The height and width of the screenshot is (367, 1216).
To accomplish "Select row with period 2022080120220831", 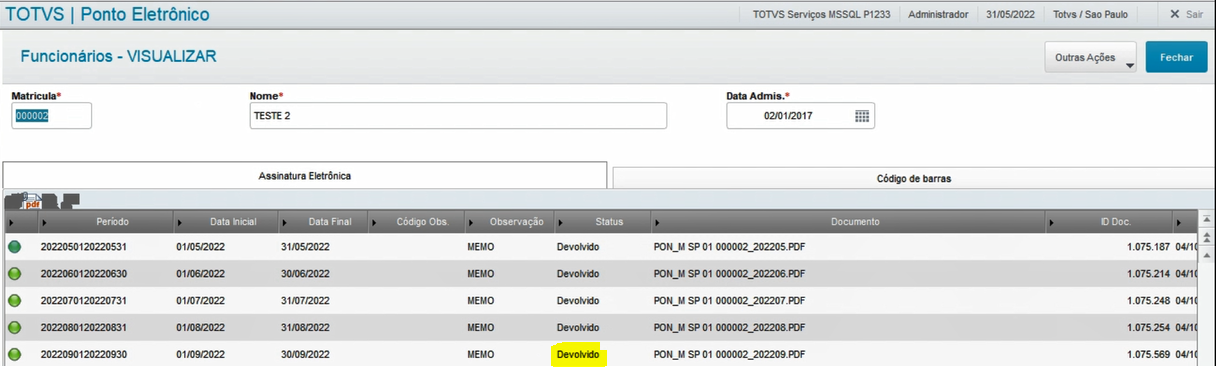I will [x=600, y=327].
